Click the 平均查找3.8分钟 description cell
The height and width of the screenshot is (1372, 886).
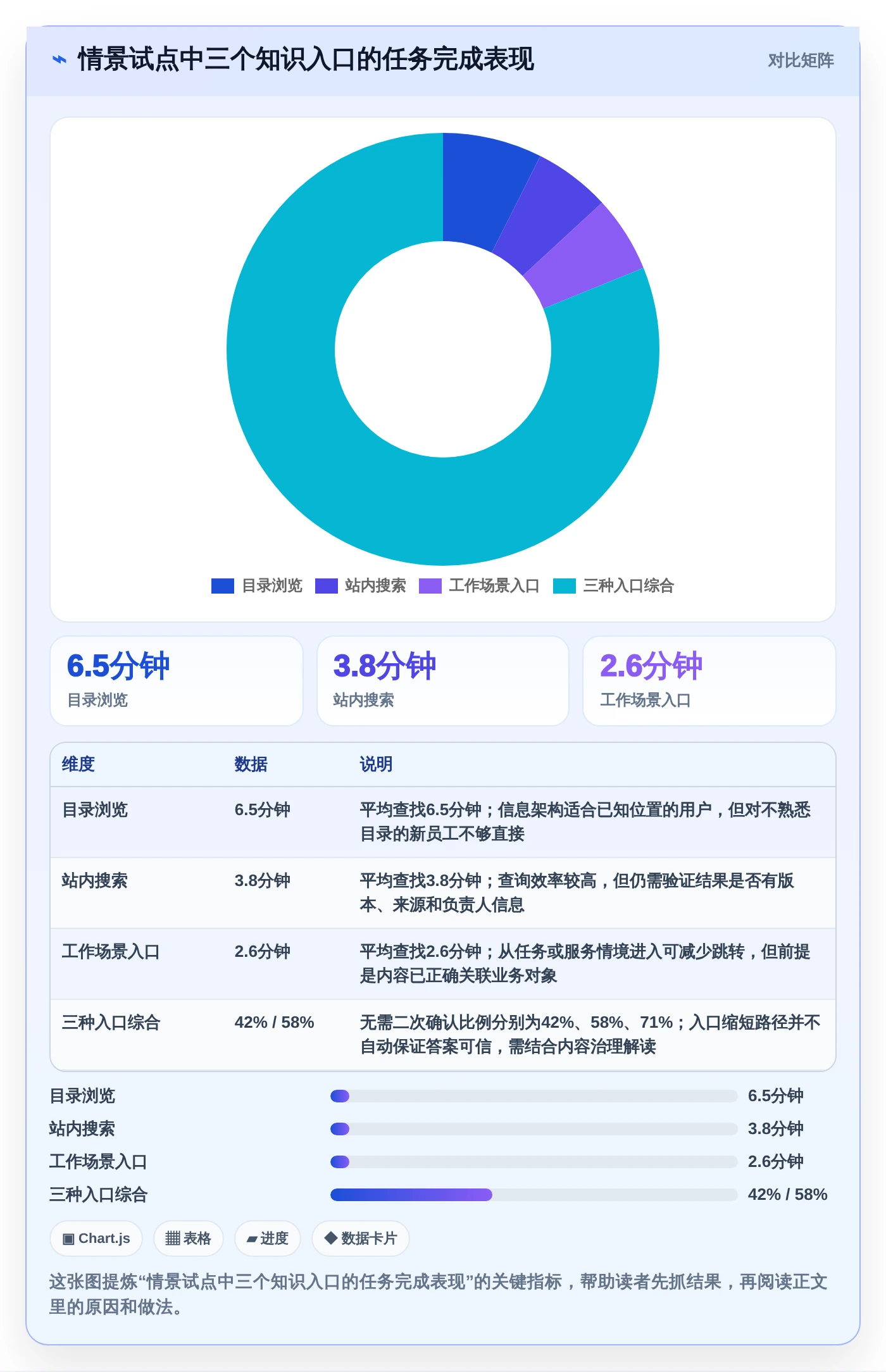tap(577, 893)
